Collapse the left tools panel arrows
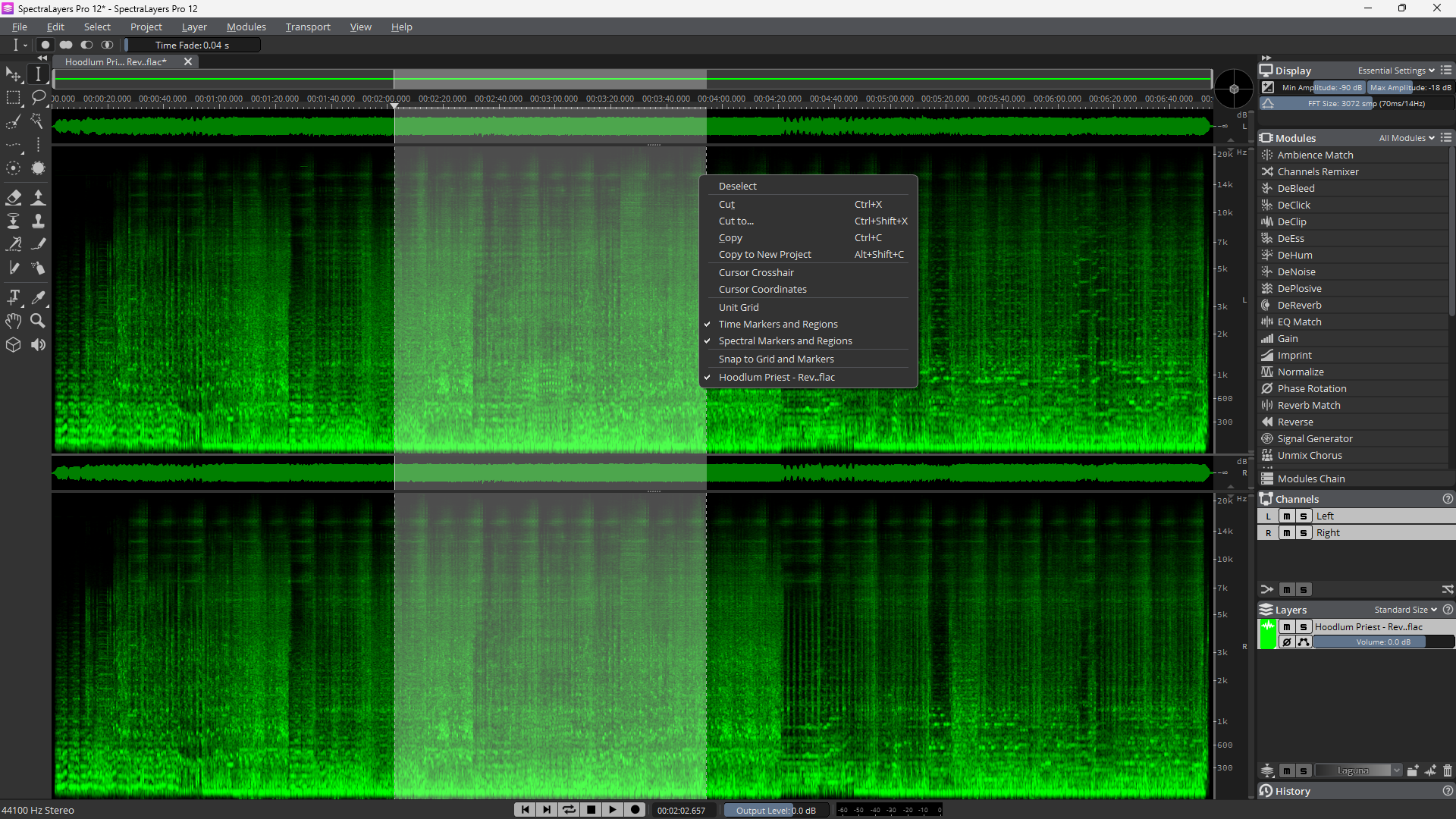1456x819 pixels. 42,58
